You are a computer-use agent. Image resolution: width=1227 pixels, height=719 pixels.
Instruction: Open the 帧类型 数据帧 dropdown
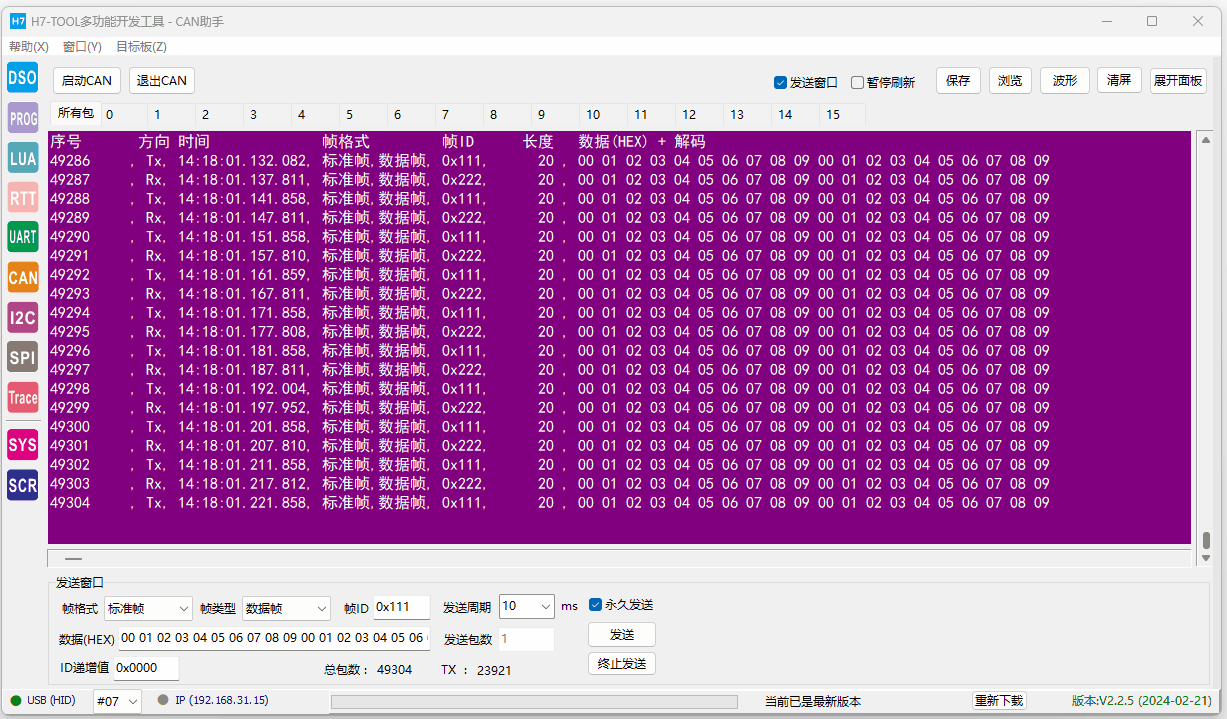286,608
